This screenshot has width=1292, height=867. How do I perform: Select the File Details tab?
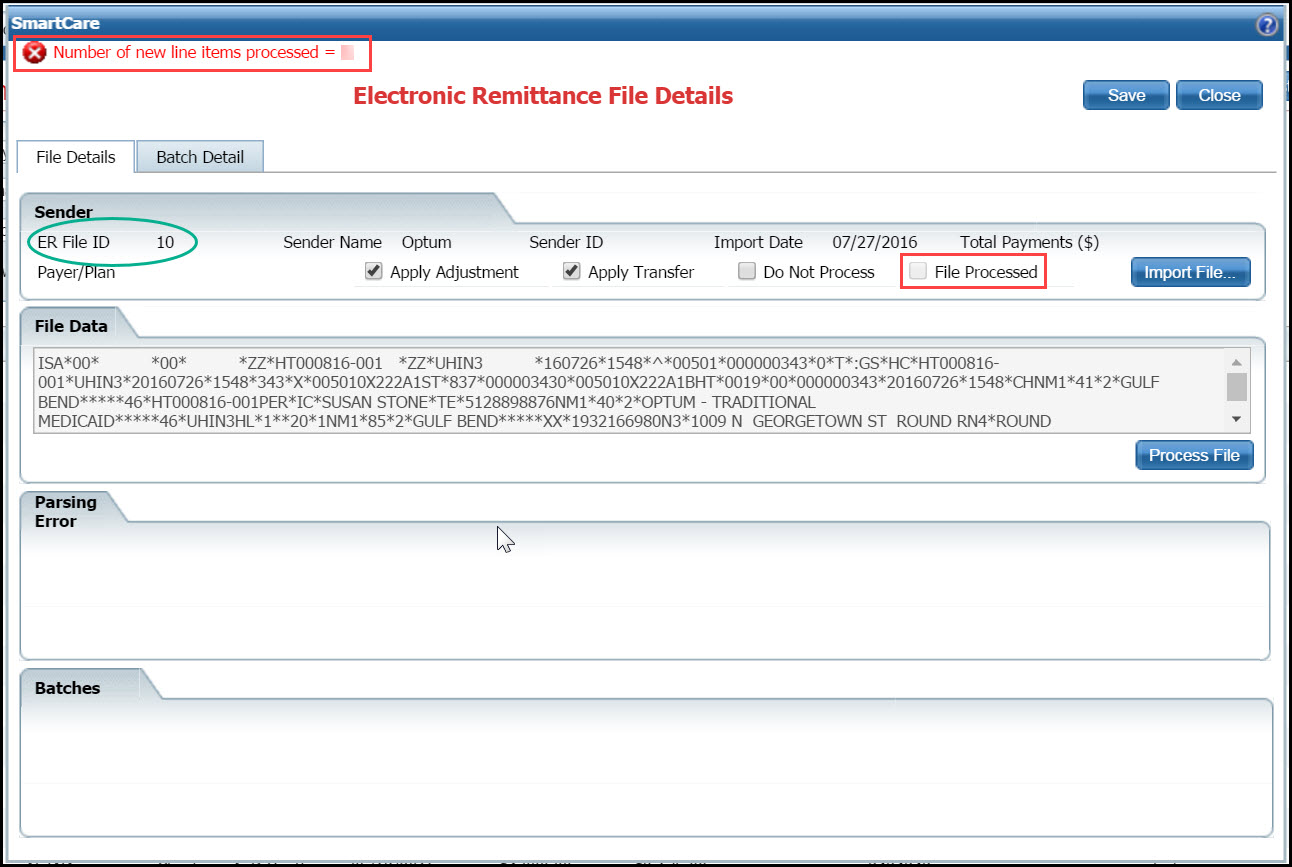[x=75, y=156]
